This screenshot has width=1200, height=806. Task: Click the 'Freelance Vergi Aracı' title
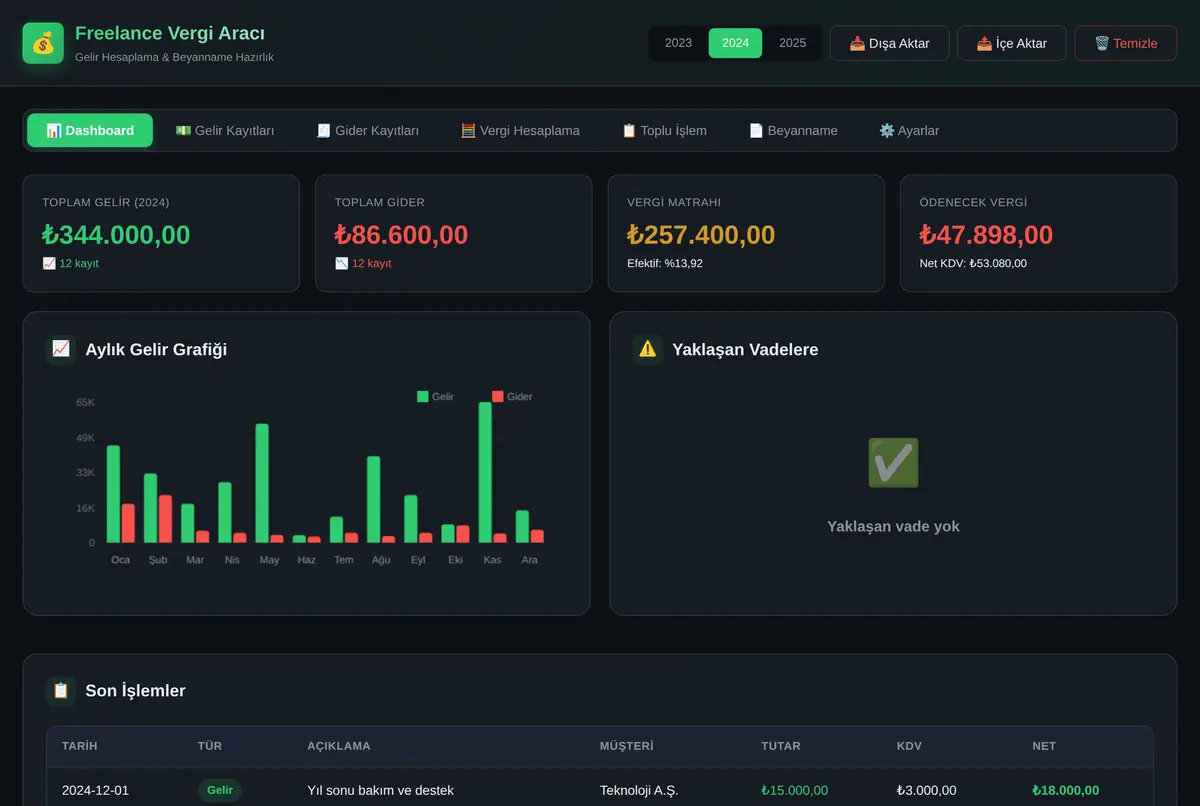tap(170, 34)
